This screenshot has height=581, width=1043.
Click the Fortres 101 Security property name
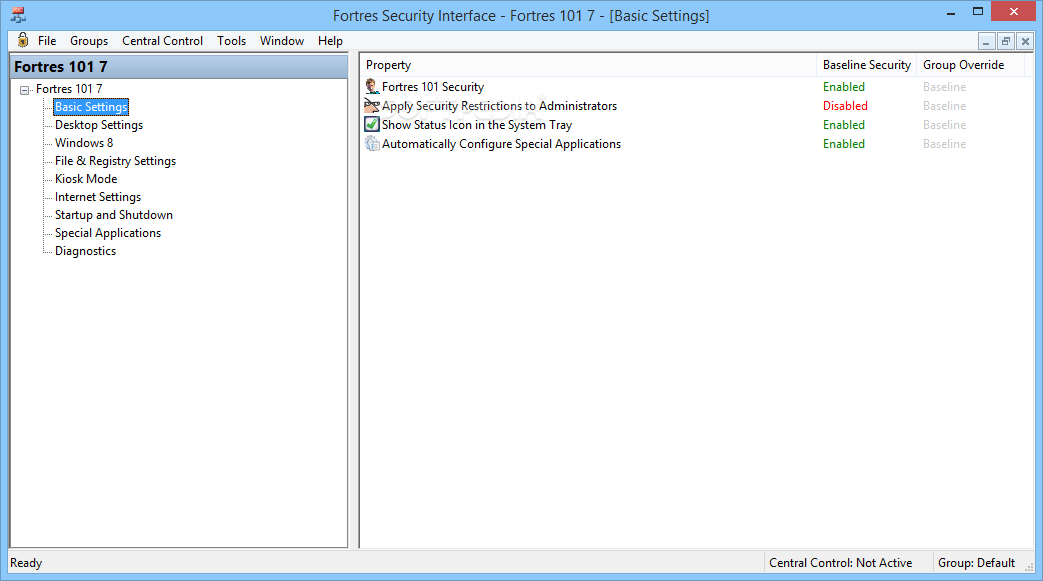432,87
